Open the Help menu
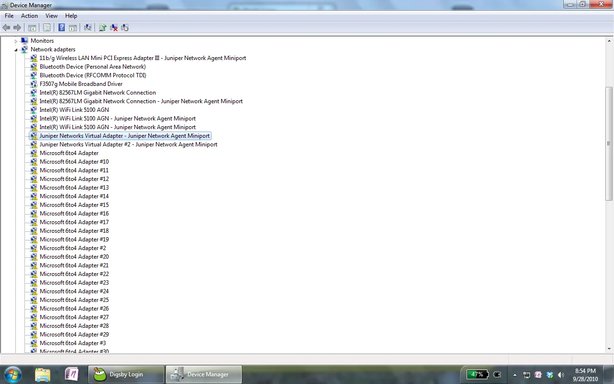The height and width of the screenshot is (384, 614). coord(71,16)
